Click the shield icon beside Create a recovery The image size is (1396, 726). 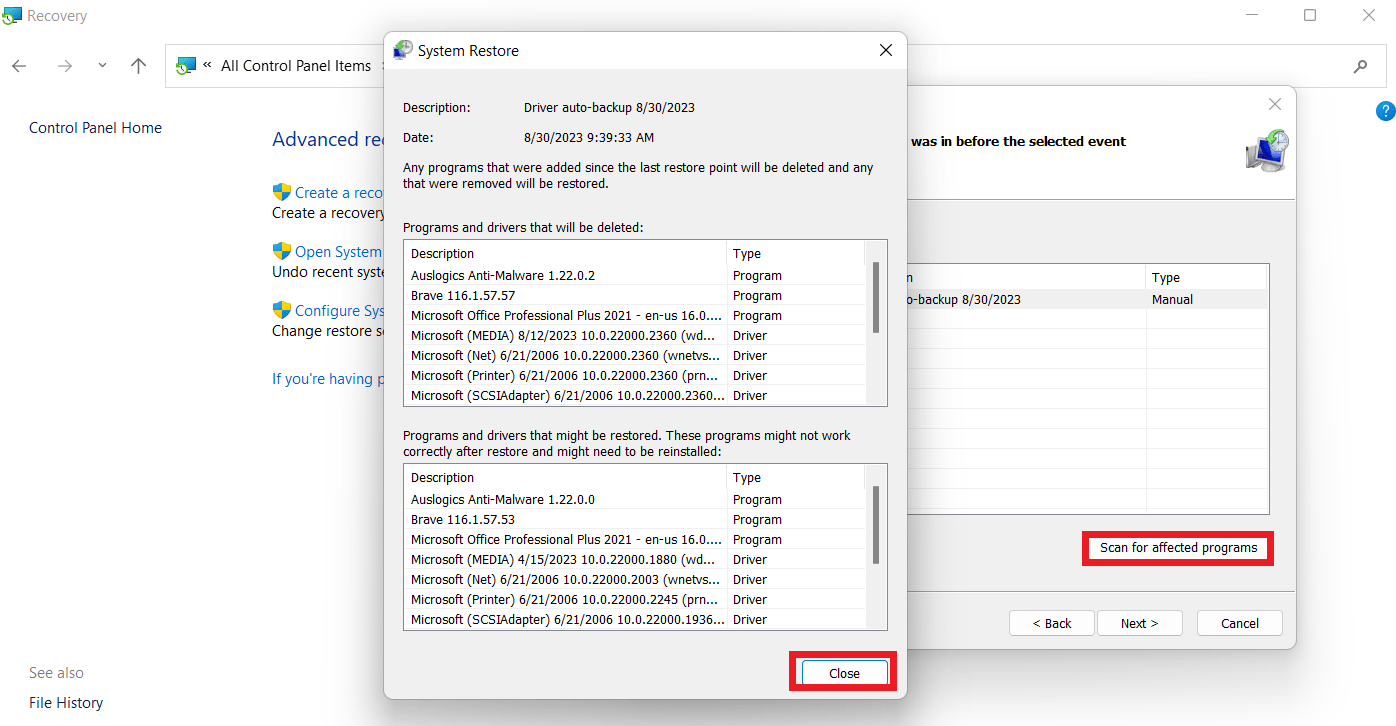click(281, 192)
